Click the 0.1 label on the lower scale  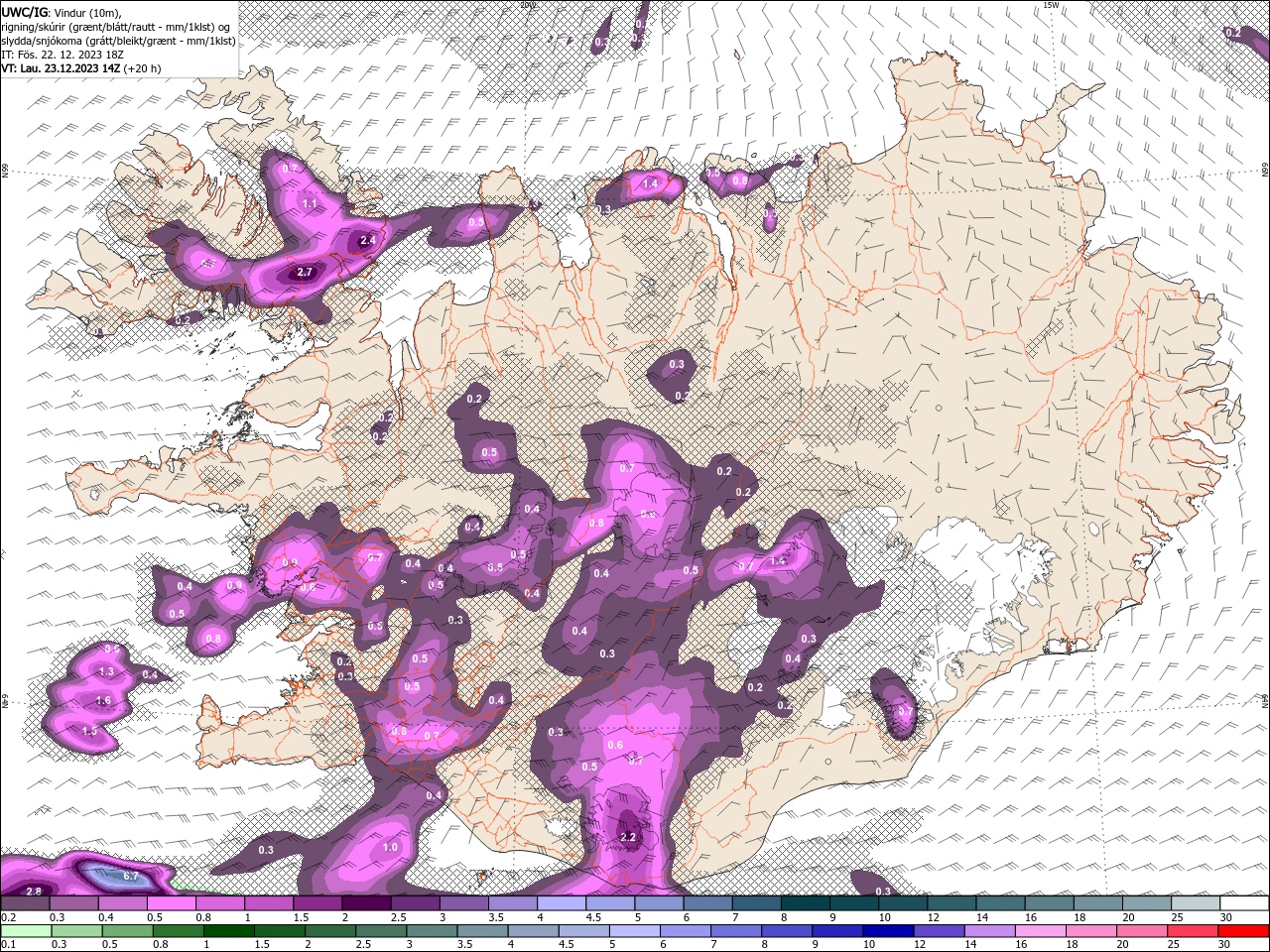click(7, 945)
